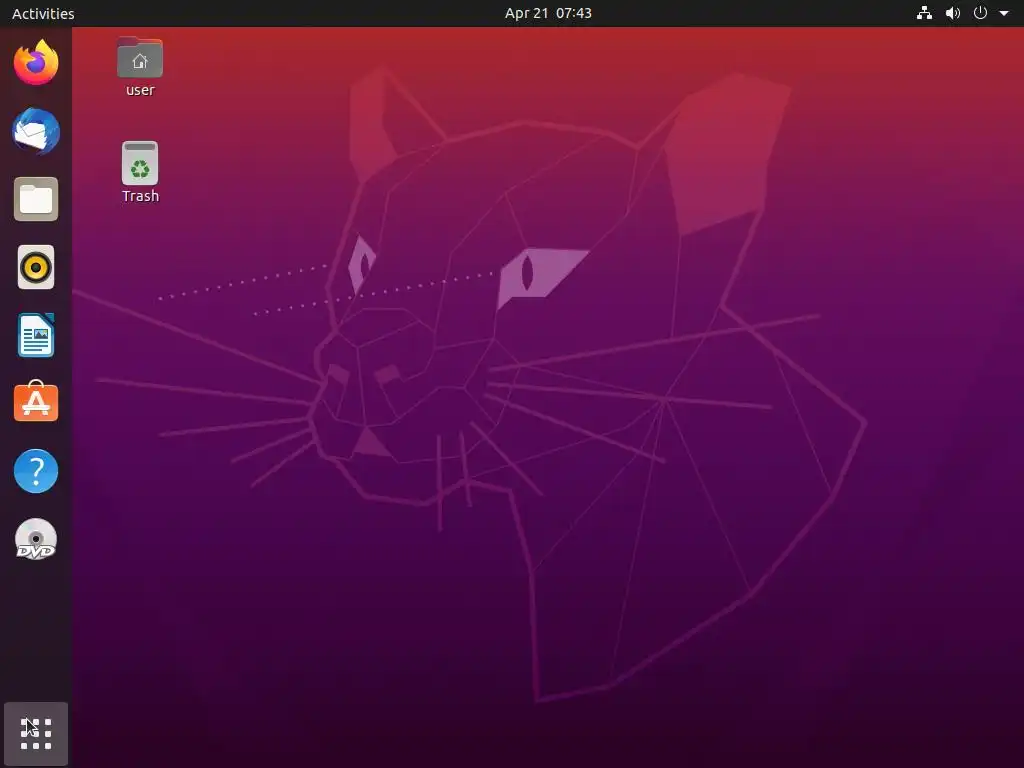
Task: Open the clock calendar Apr 21 07:43
Action: click(x=548, y=13)
